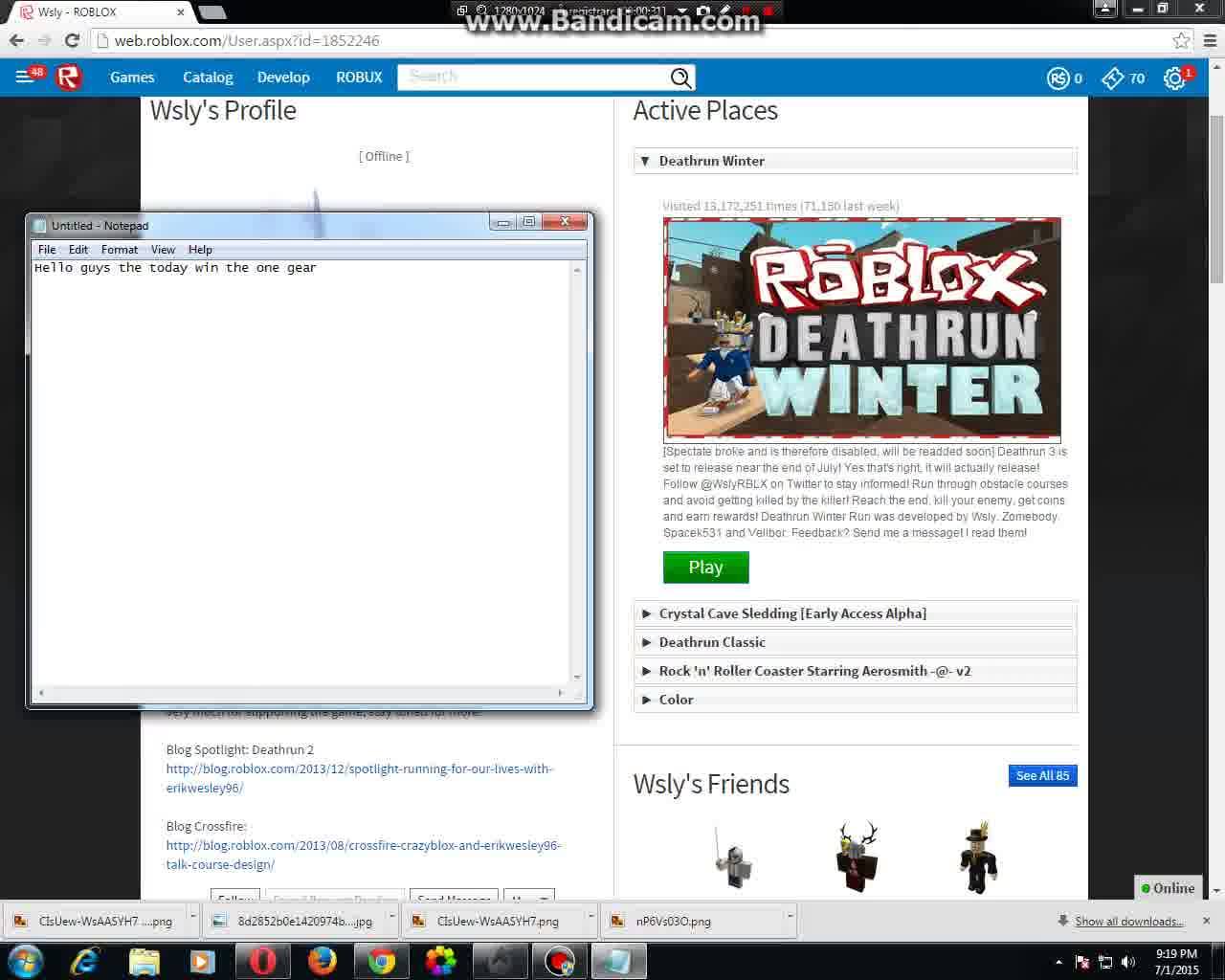Open options arrow for nP6Vs03O.png download
This screenshot has height=980, width=1225.
[790, 917]
